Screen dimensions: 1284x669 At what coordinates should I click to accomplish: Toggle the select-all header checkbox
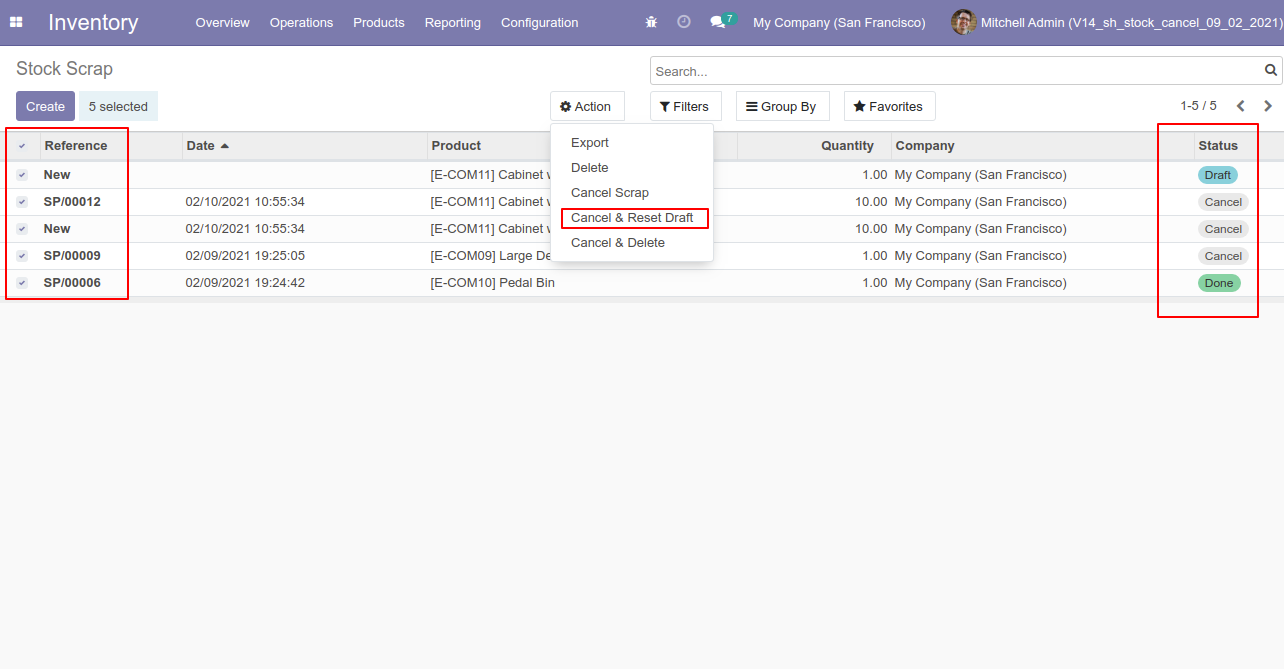click(22, 146)
